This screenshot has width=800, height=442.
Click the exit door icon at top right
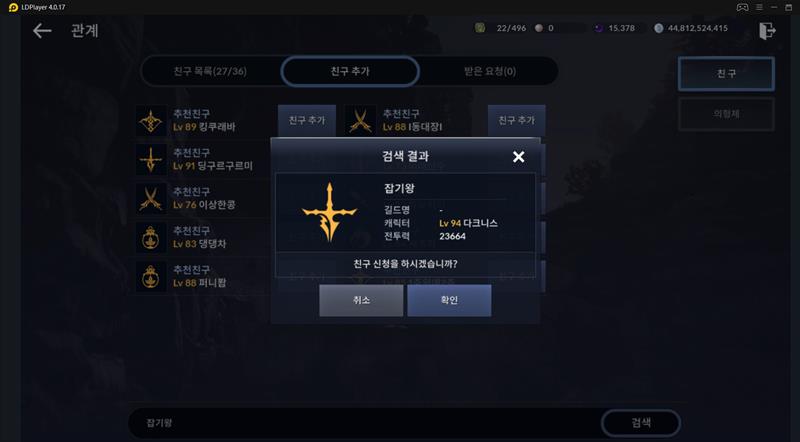click(x=767, y=31)
